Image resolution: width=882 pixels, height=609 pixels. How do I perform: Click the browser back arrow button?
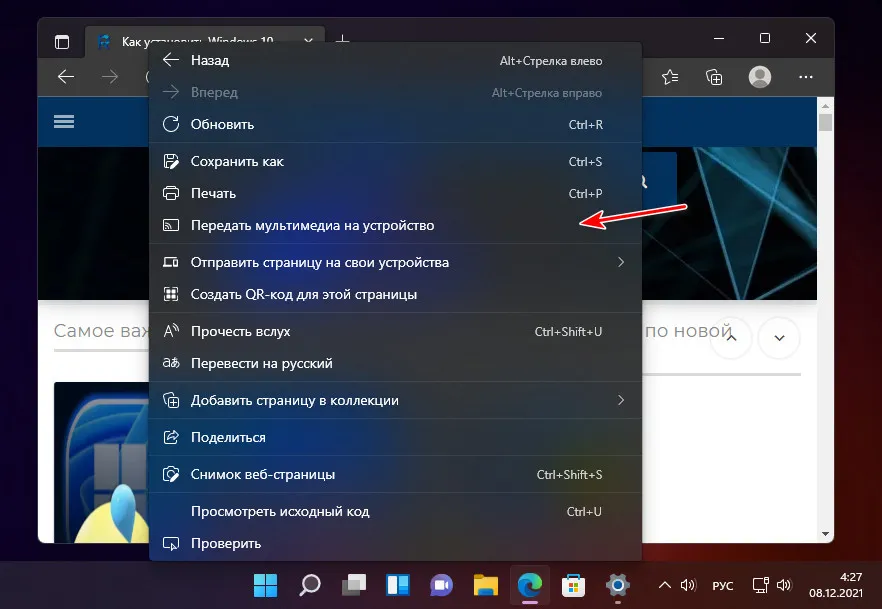(x=66, y=77)
